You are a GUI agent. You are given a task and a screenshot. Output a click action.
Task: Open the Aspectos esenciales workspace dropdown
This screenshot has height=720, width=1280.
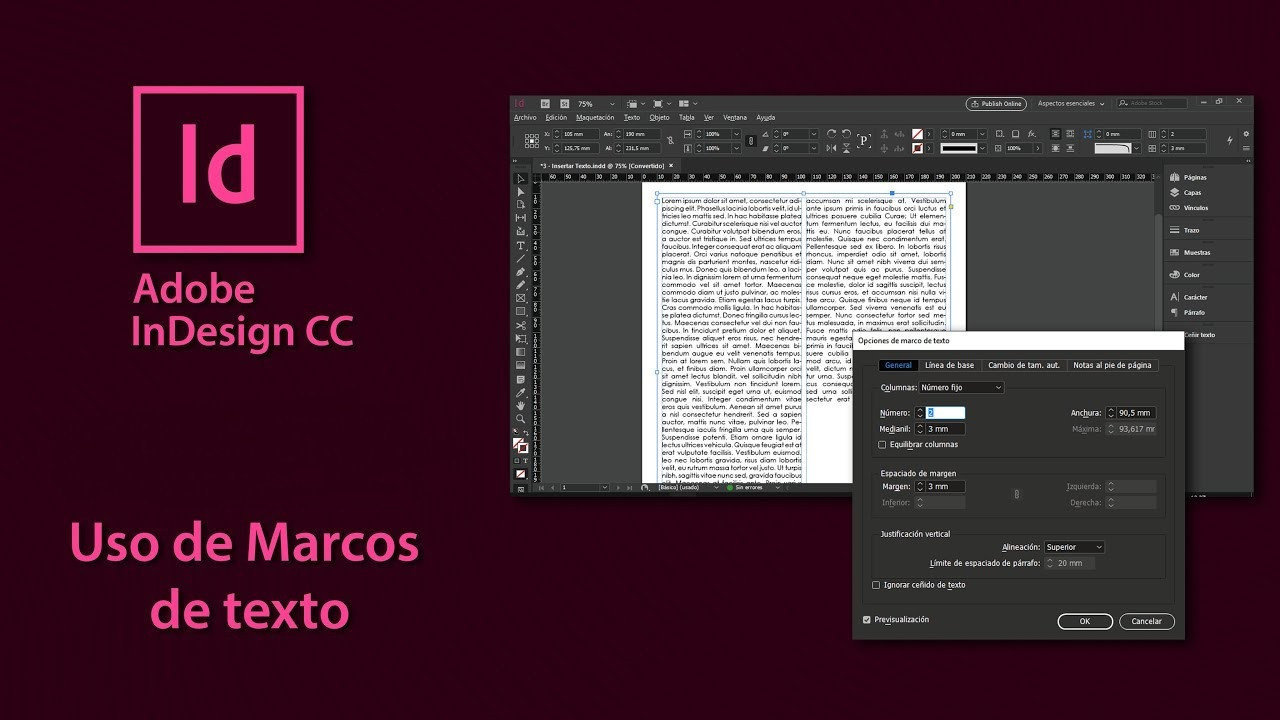click(1071, 103)
